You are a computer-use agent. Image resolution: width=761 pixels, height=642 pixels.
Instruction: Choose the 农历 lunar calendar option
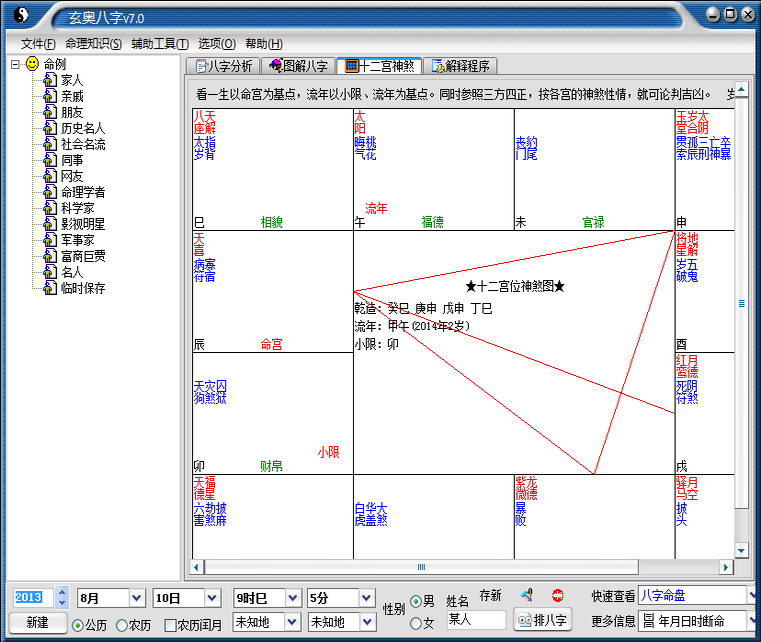pyautogui.click(x=122, y=625)
